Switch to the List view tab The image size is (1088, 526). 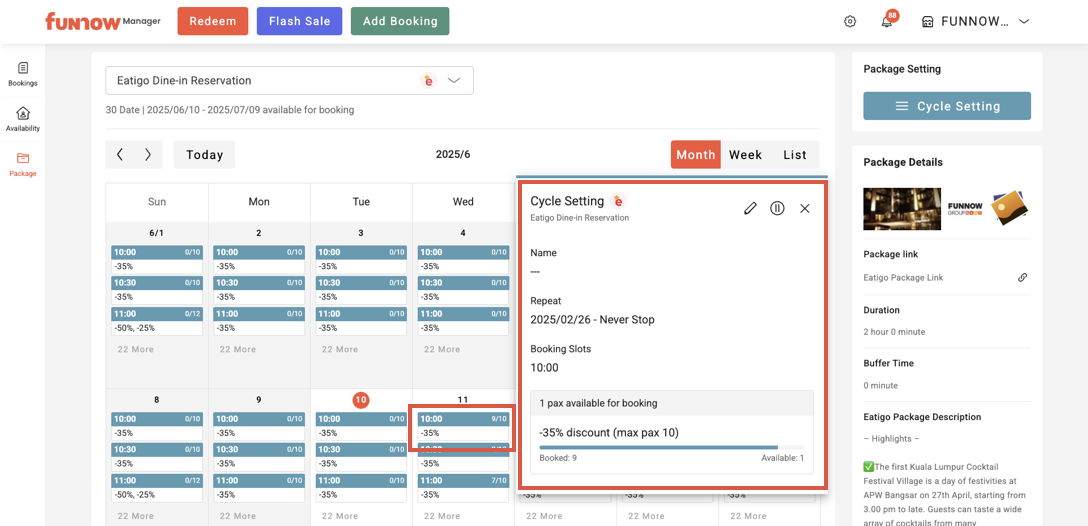795,155
